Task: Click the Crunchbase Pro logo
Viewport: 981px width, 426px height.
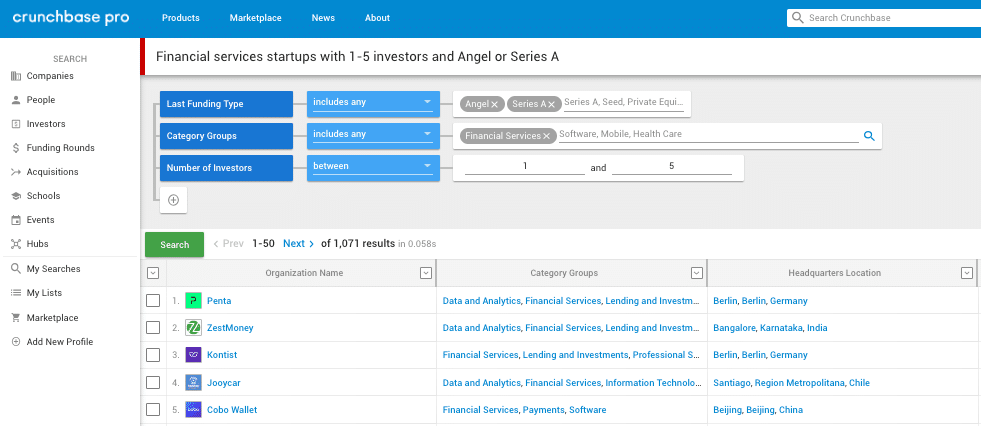Action: [71, 18]
